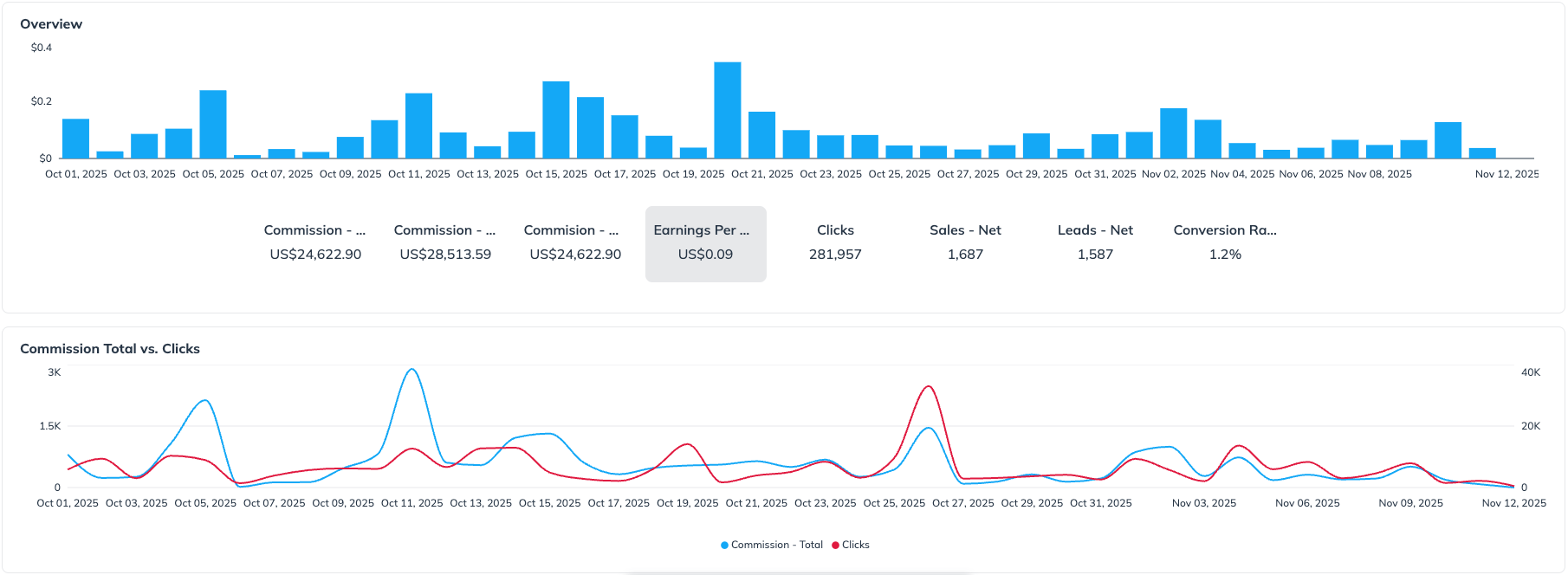The width and height of the screenshot is (1568, 575).
Task: Select the Earnings Per metric tile
Action: (705, 243)
